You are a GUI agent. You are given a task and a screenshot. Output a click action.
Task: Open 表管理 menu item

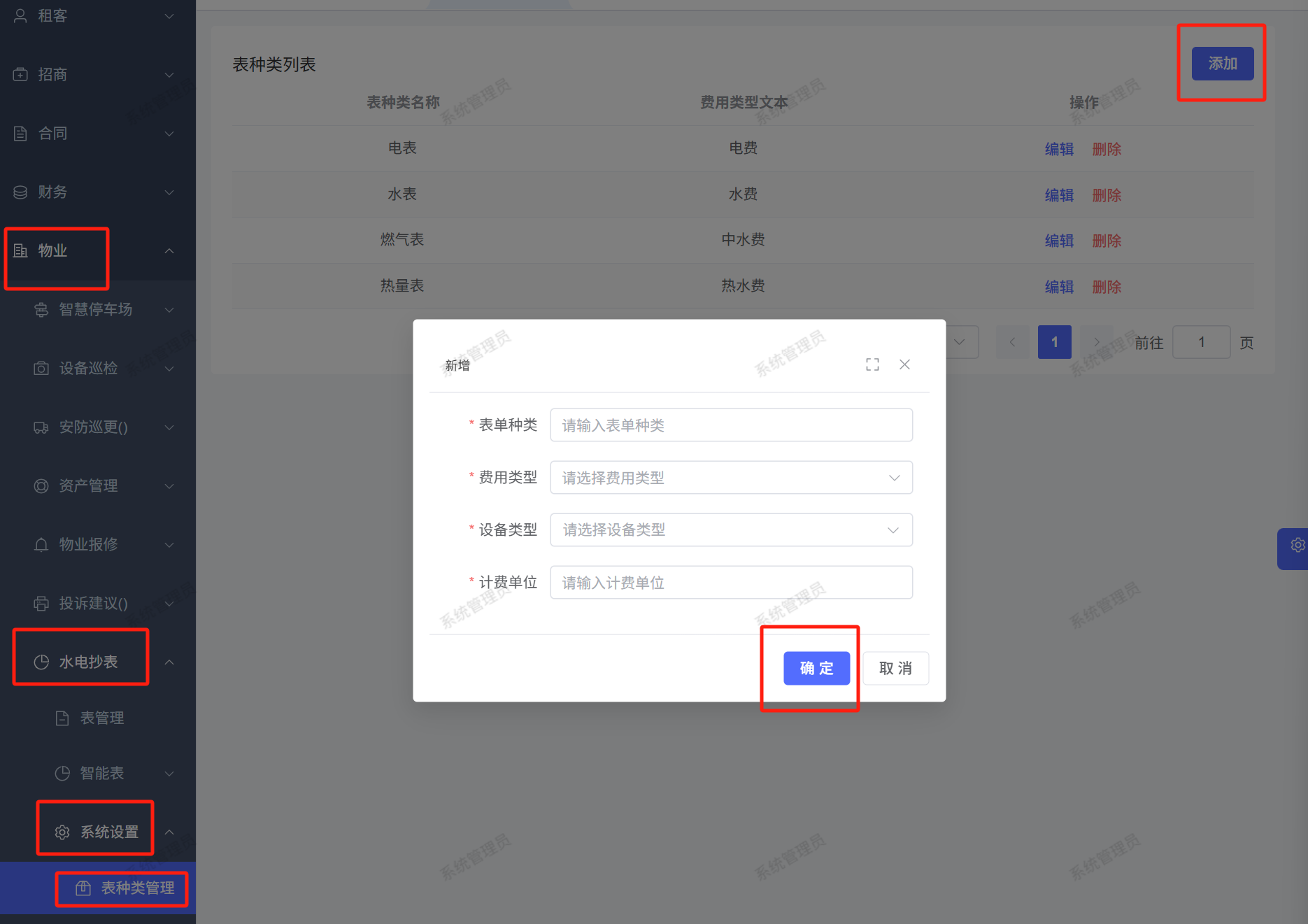click(x=101, y=718)
